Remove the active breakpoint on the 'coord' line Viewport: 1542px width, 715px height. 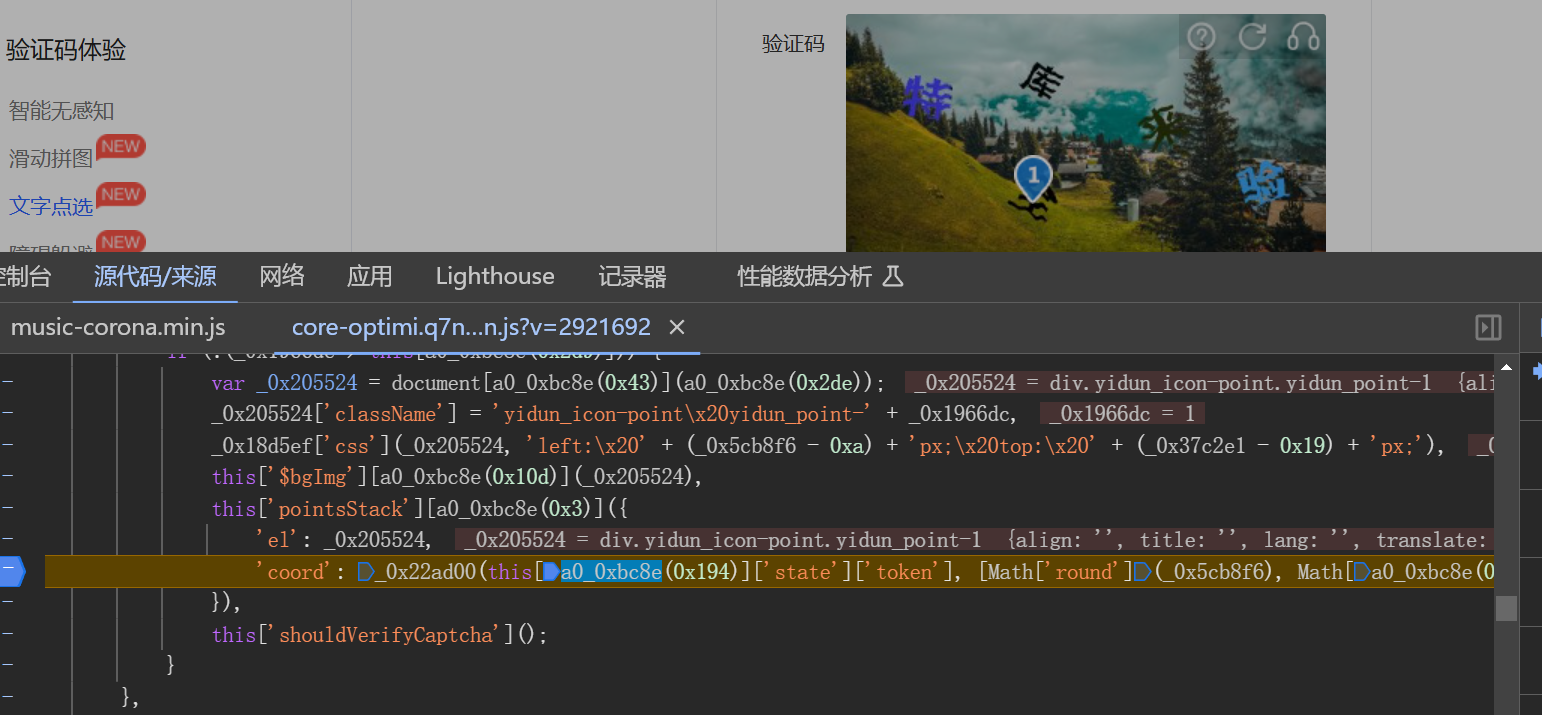pyautogui.click(x=12, y=572)
